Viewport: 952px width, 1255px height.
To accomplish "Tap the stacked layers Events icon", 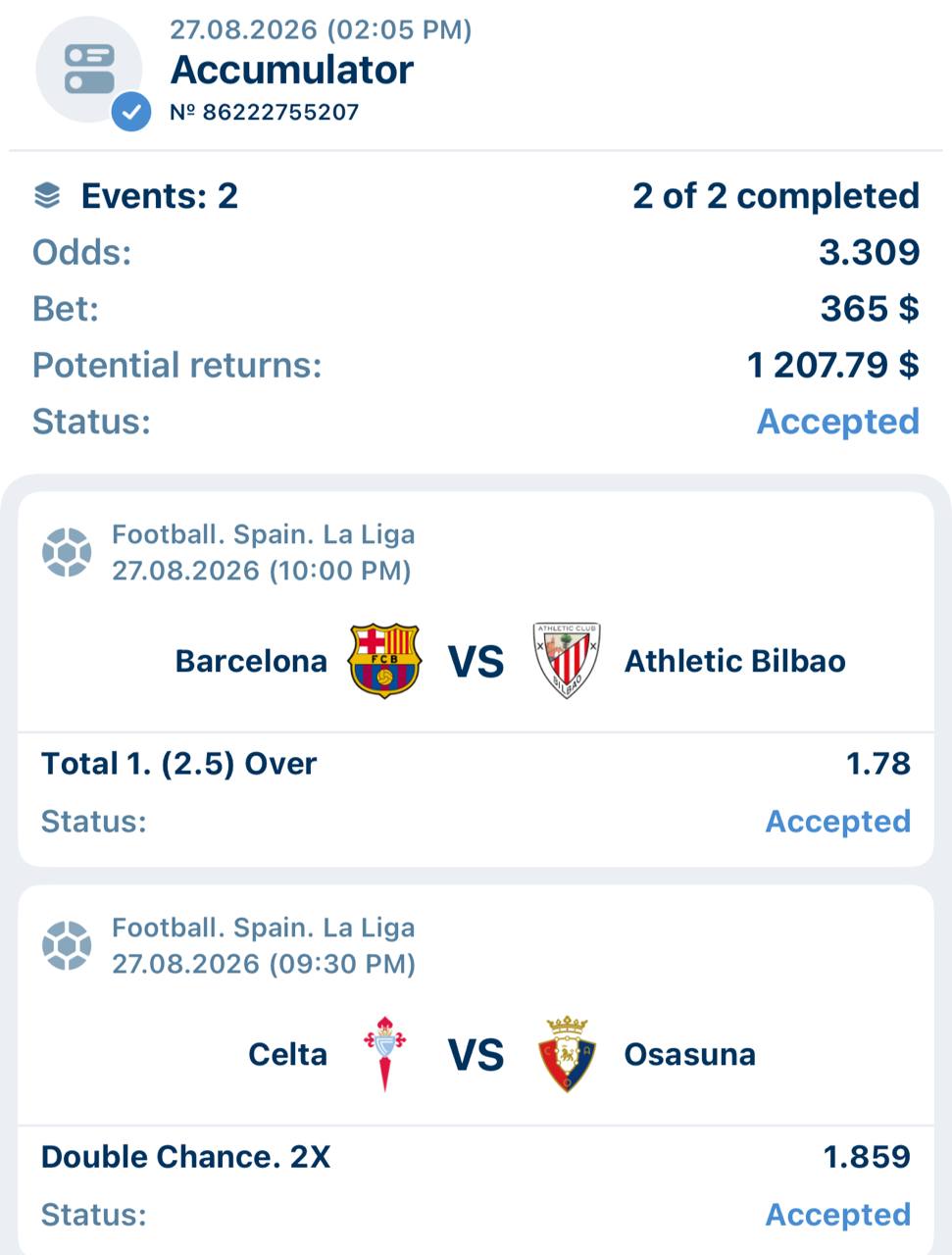I will click(x=47, y=195).
